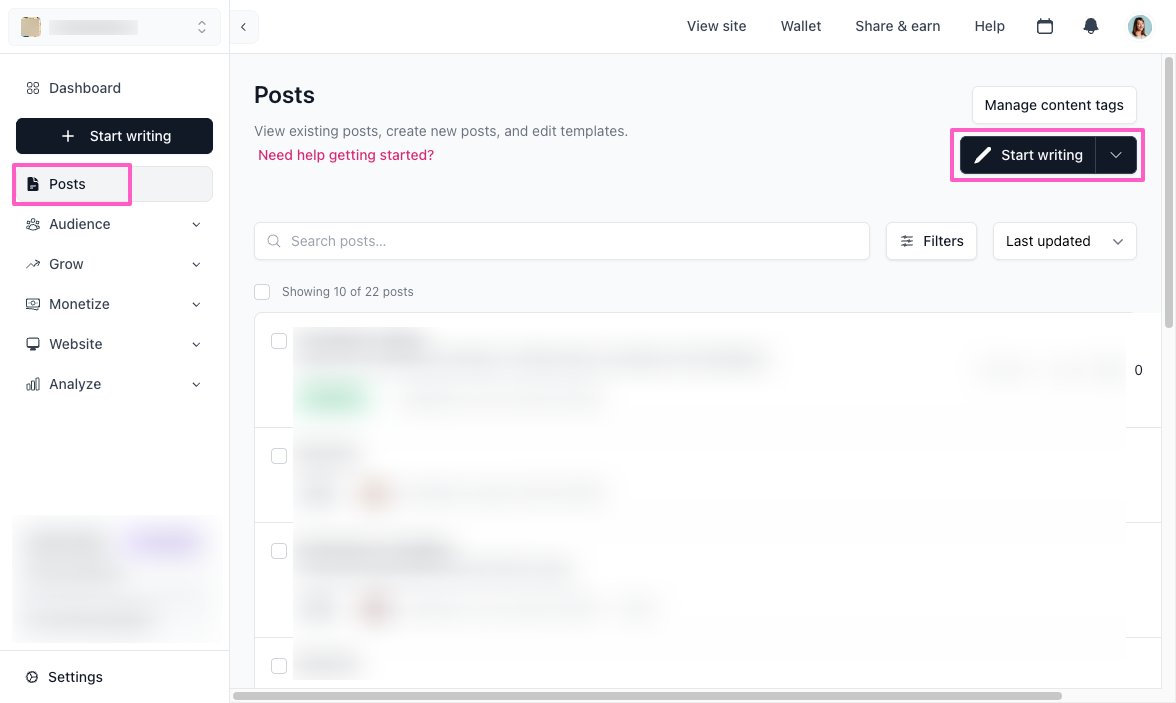Open the calendar icon in top bar
Image resolution: width=1176 pixels, height=703 pixels.
(1045, 26)
